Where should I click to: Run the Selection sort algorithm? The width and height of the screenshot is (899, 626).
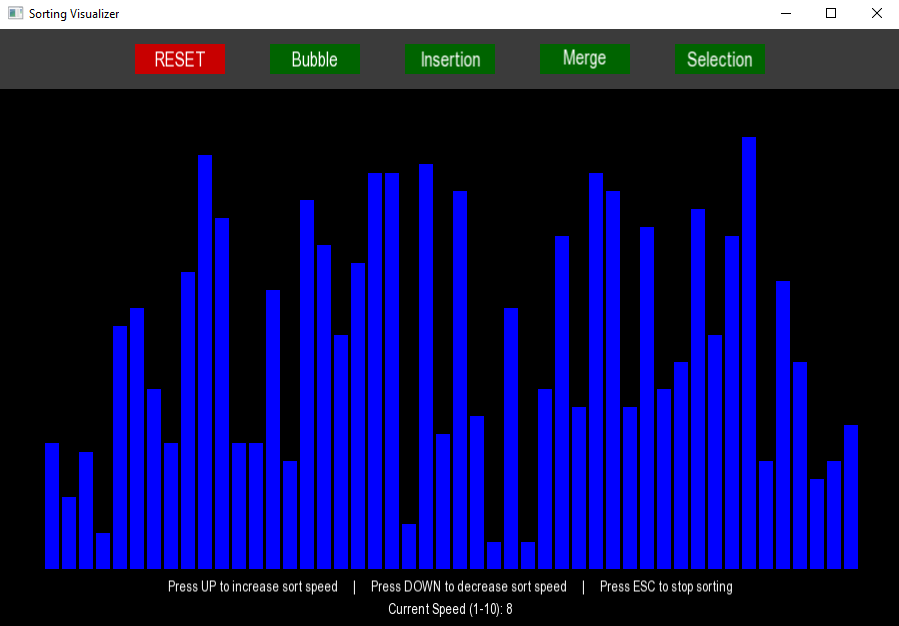720,59
